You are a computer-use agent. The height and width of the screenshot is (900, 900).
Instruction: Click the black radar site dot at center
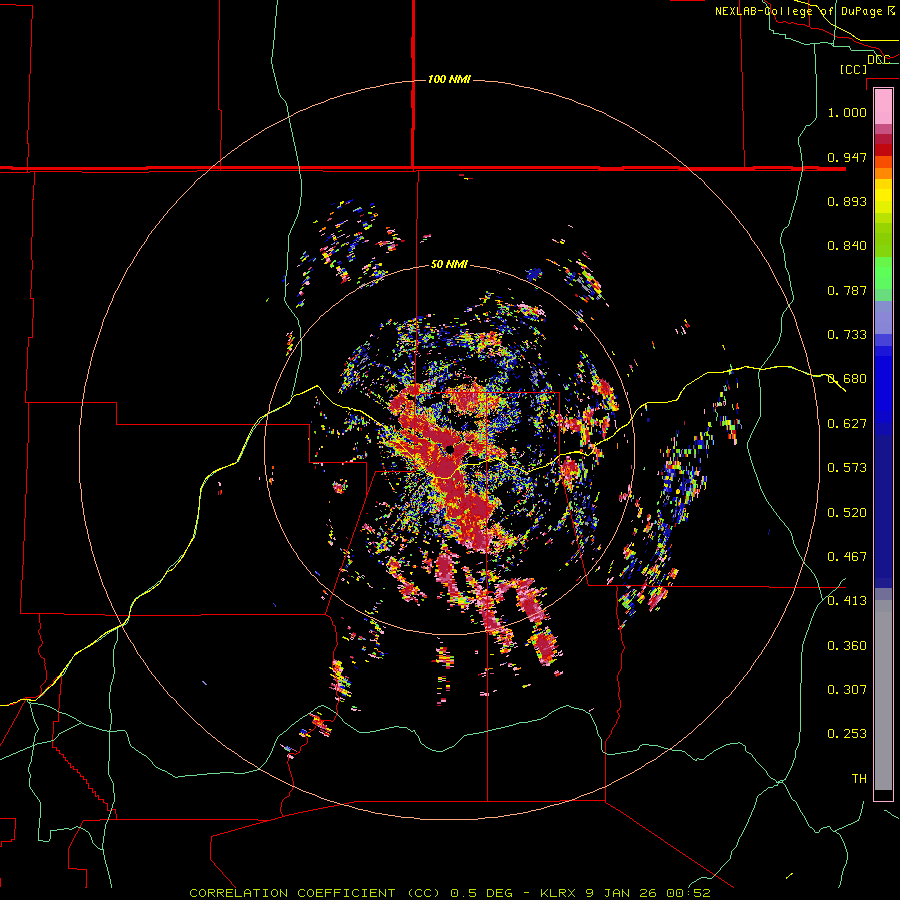pyautogui.click(x=450, y=449)
